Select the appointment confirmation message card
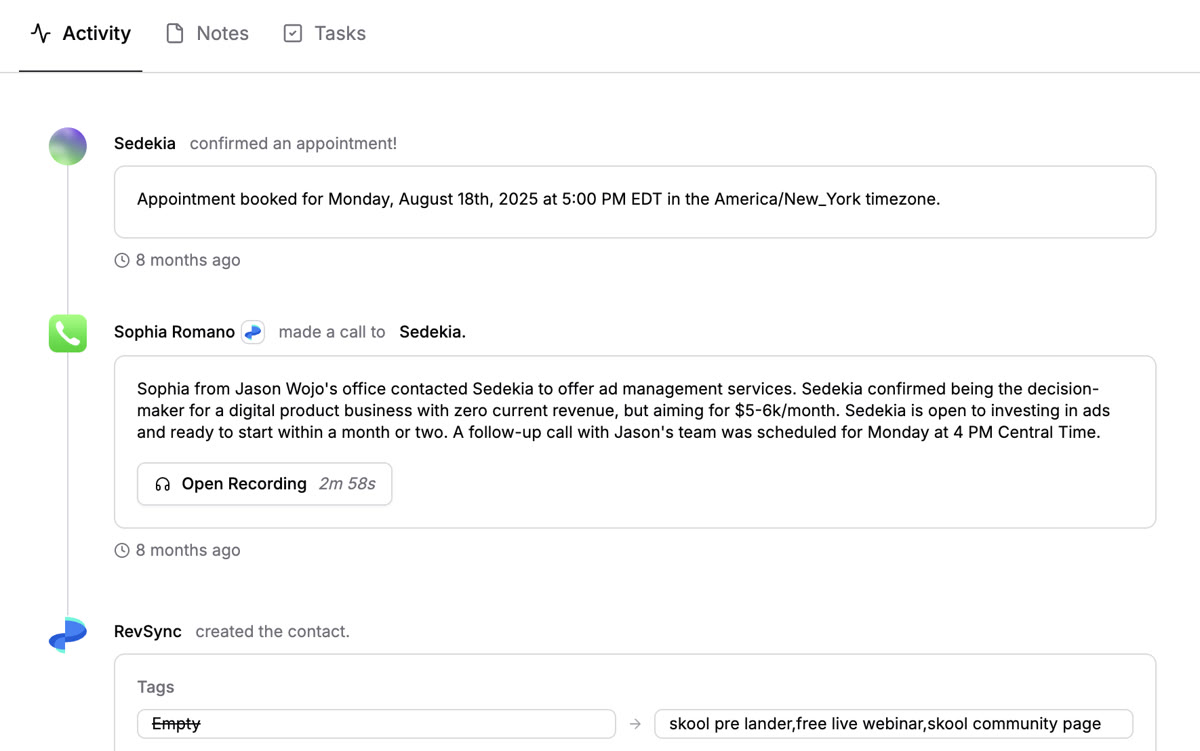 pyautogui.click(x=635, y=199)
